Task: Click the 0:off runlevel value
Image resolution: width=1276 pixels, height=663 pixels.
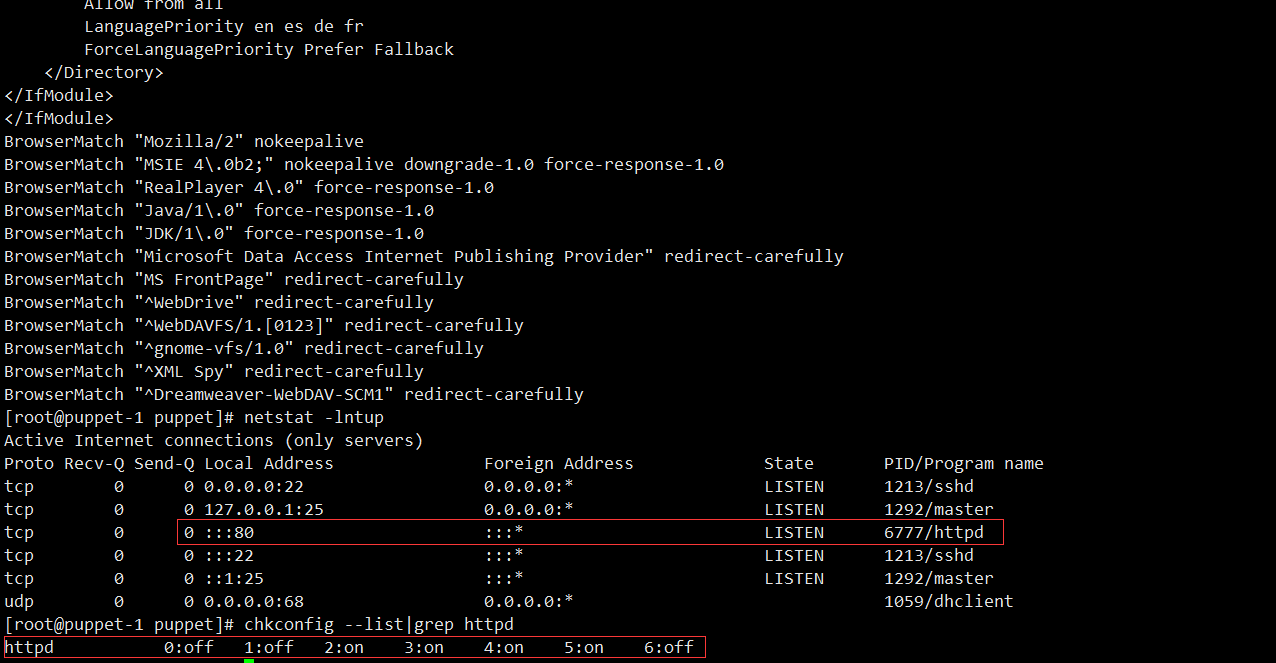Action: 189,647
